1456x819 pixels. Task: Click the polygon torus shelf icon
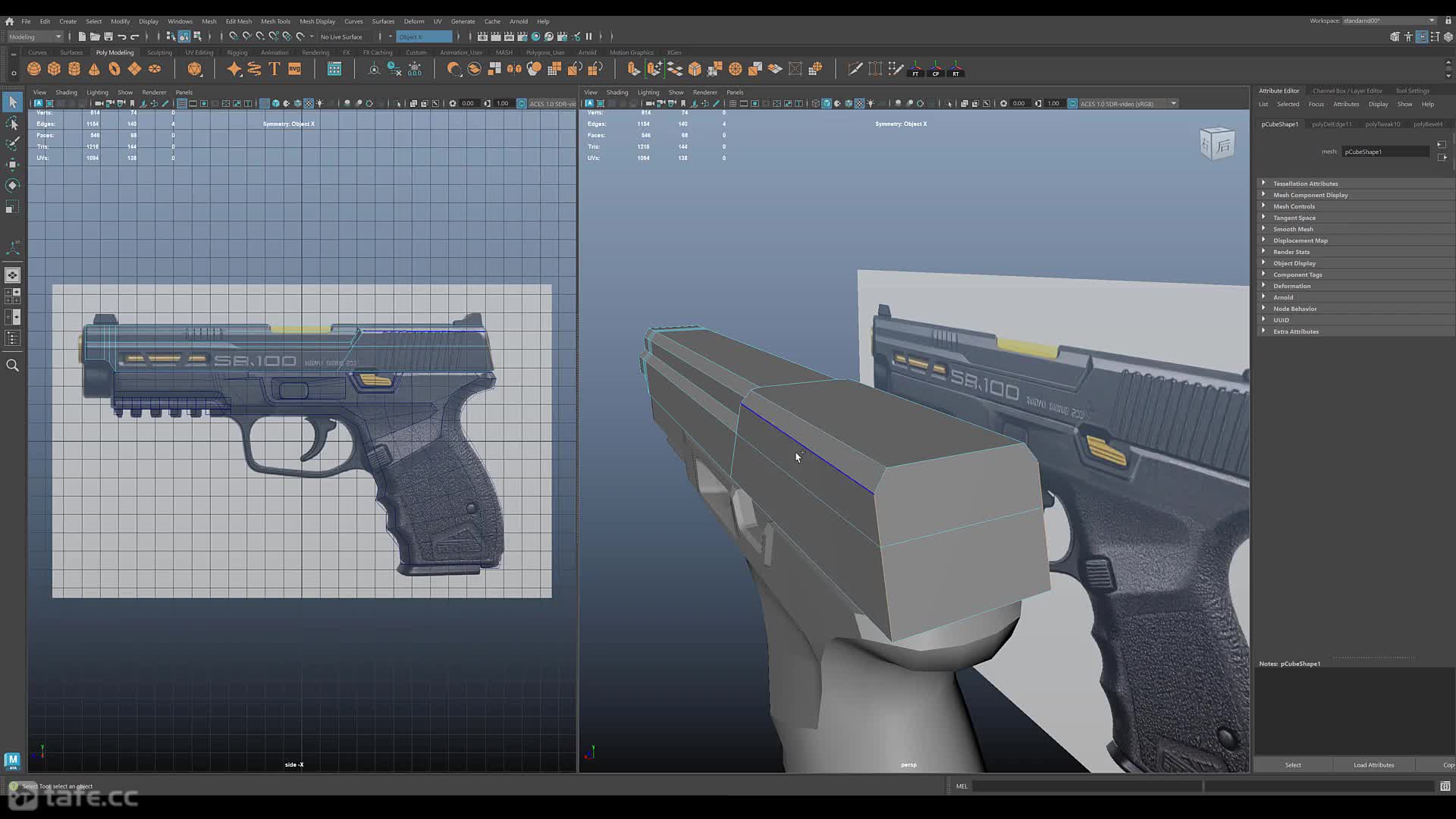pos(115,69)
